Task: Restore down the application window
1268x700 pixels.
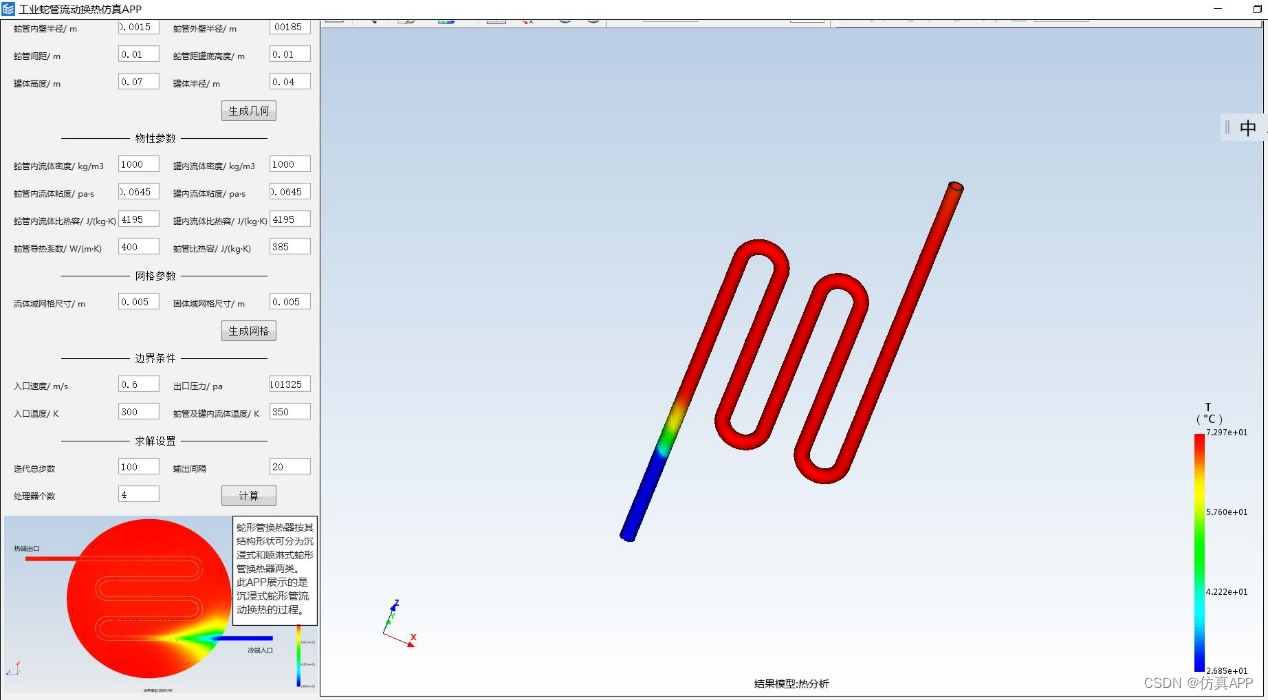Action: 1258,8
